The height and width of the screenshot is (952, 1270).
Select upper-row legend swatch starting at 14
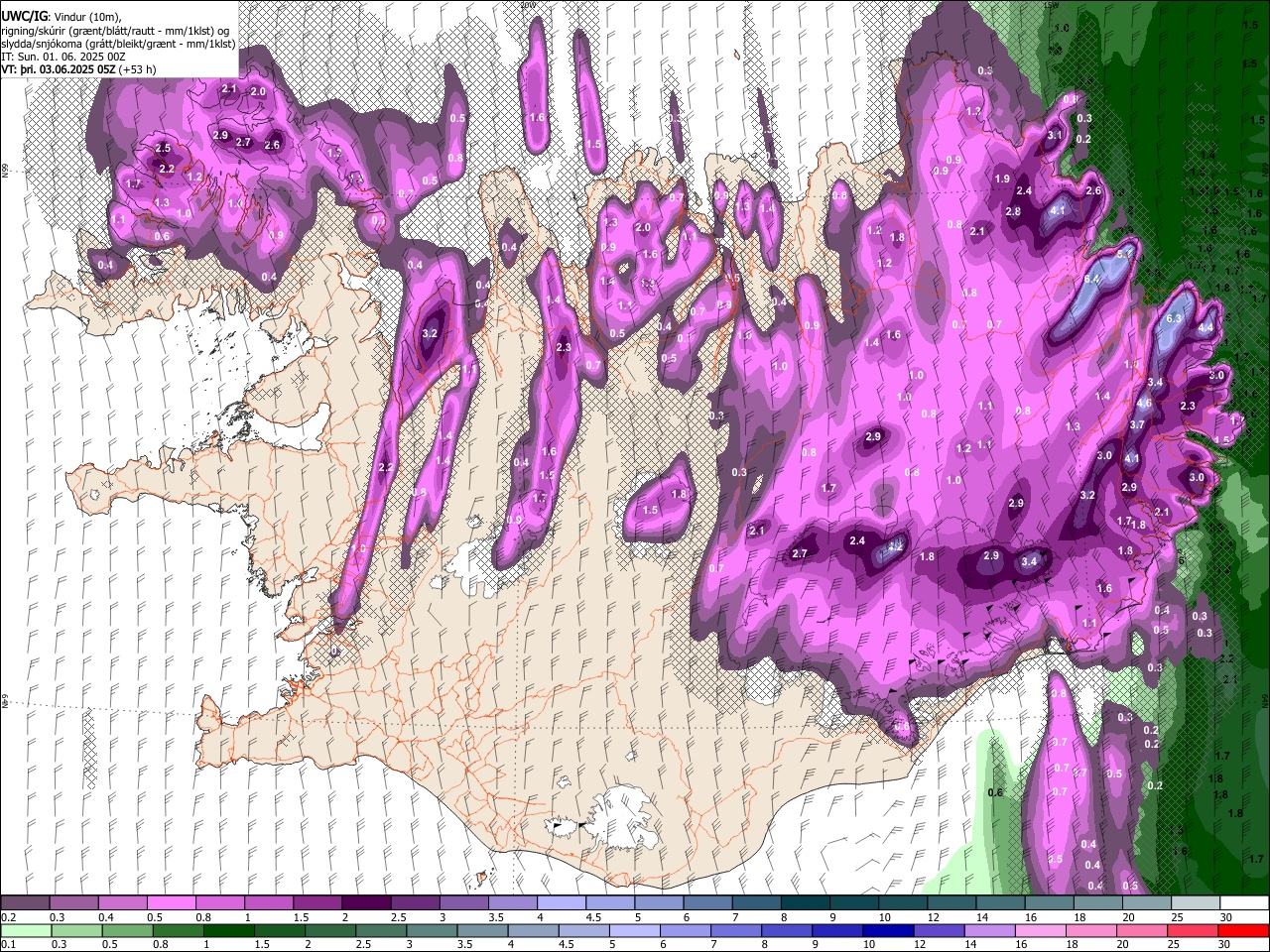1001,903
